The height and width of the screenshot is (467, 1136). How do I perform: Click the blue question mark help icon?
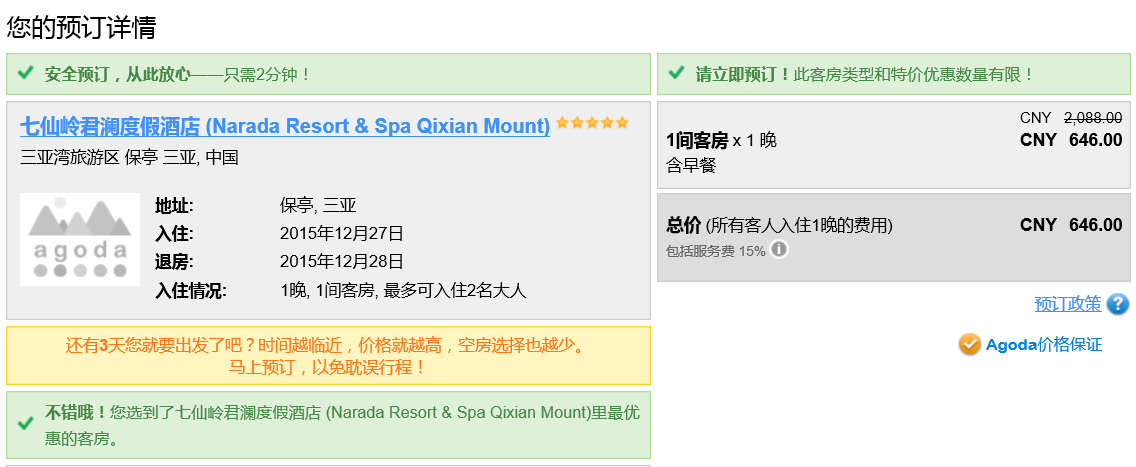pyautogui.click(x=1118, y=304)
